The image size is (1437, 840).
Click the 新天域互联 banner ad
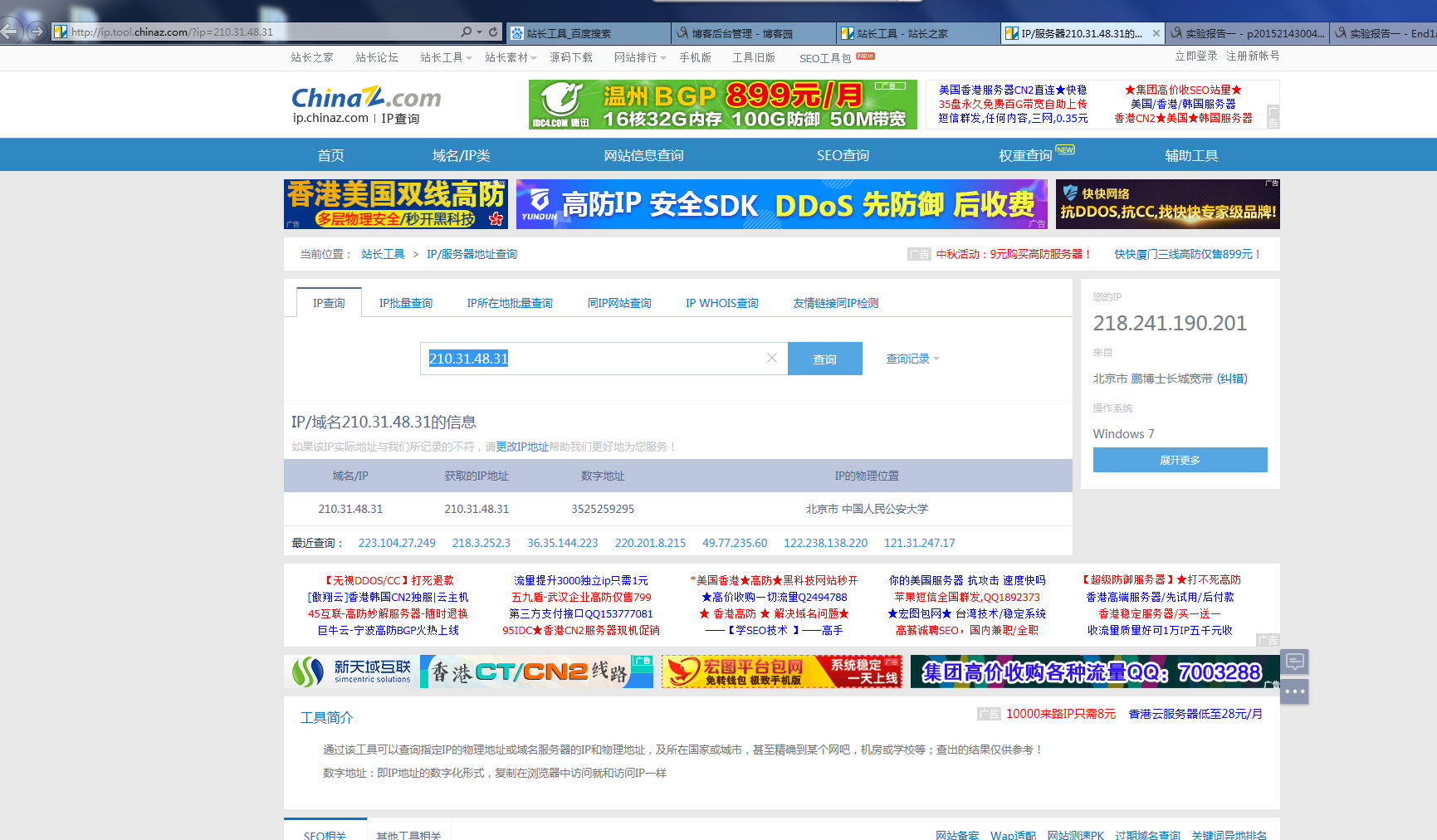click(x=352, y=672)
